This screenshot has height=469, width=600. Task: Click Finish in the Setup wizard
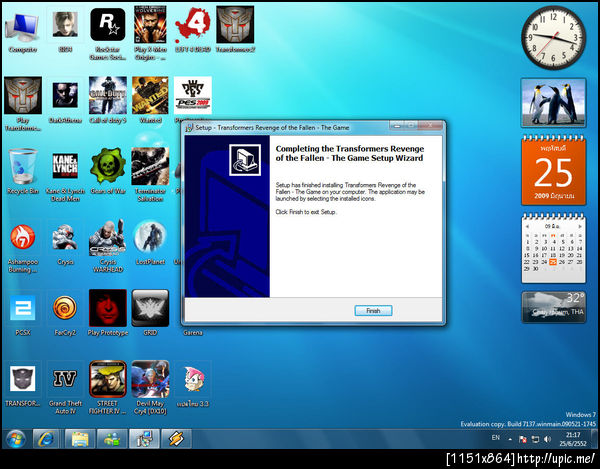[373, 311]
